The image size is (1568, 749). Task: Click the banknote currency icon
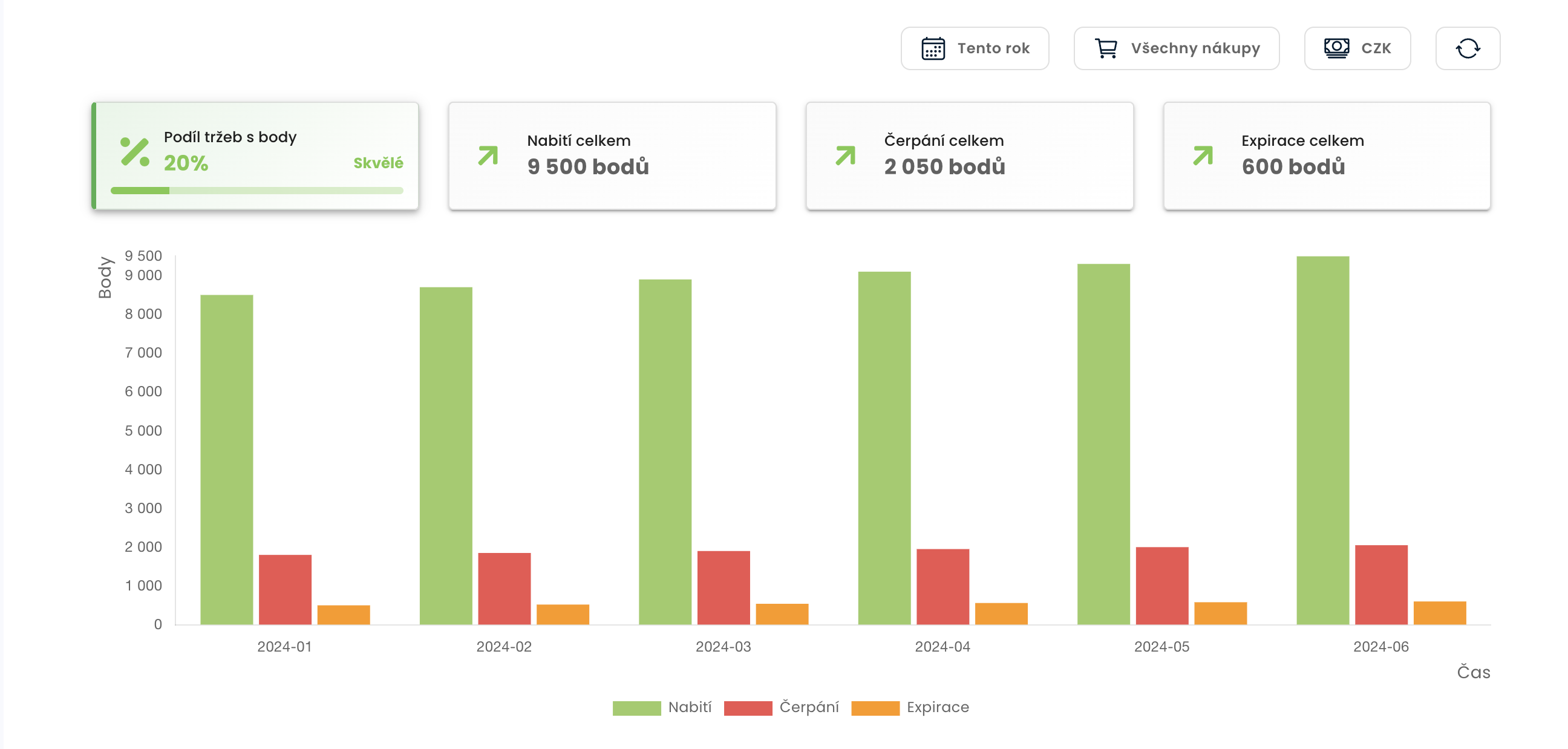1336,48
